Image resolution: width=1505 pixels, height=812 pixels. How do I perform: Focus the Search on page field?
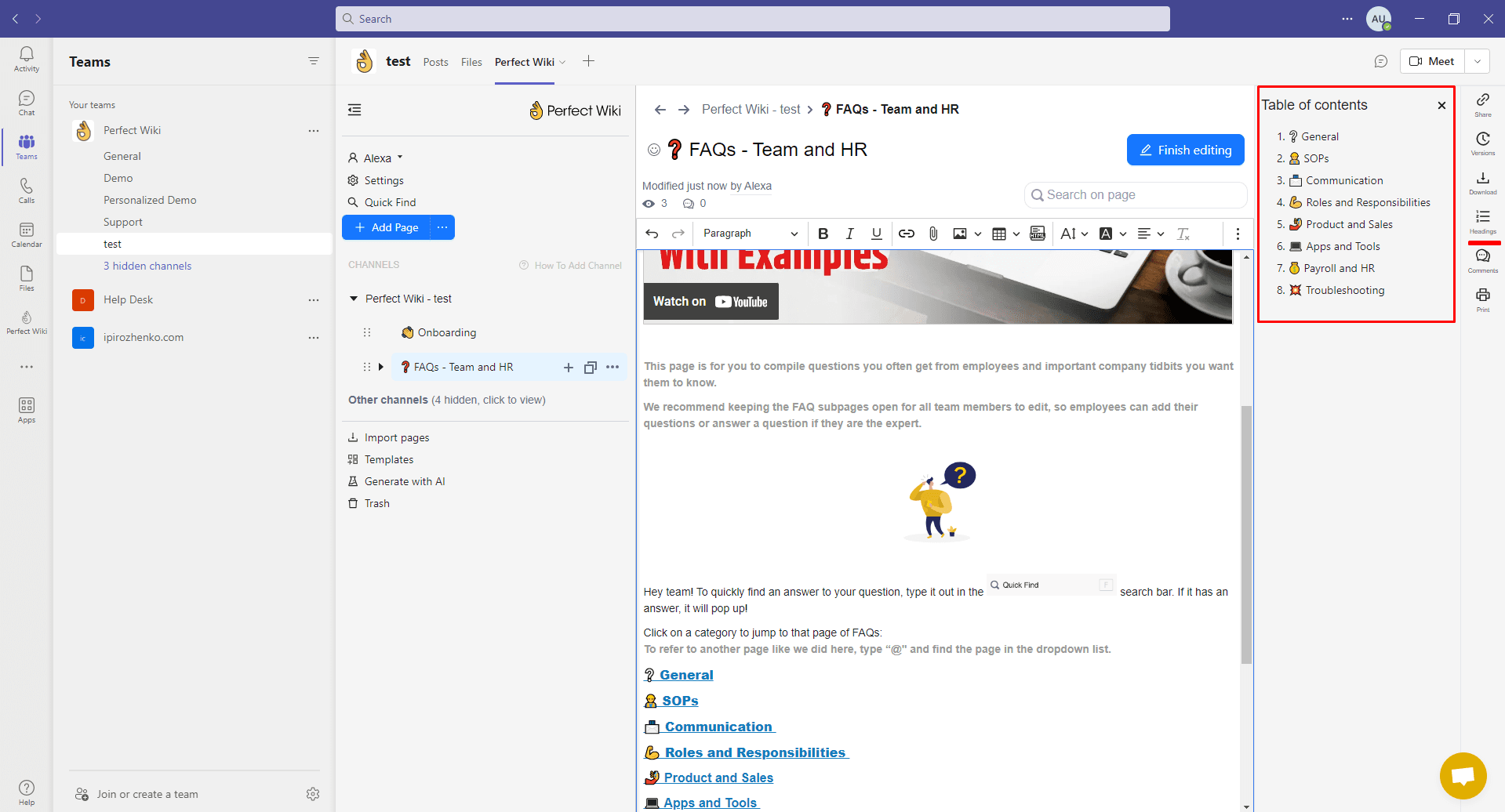(x=1135, y=194)
